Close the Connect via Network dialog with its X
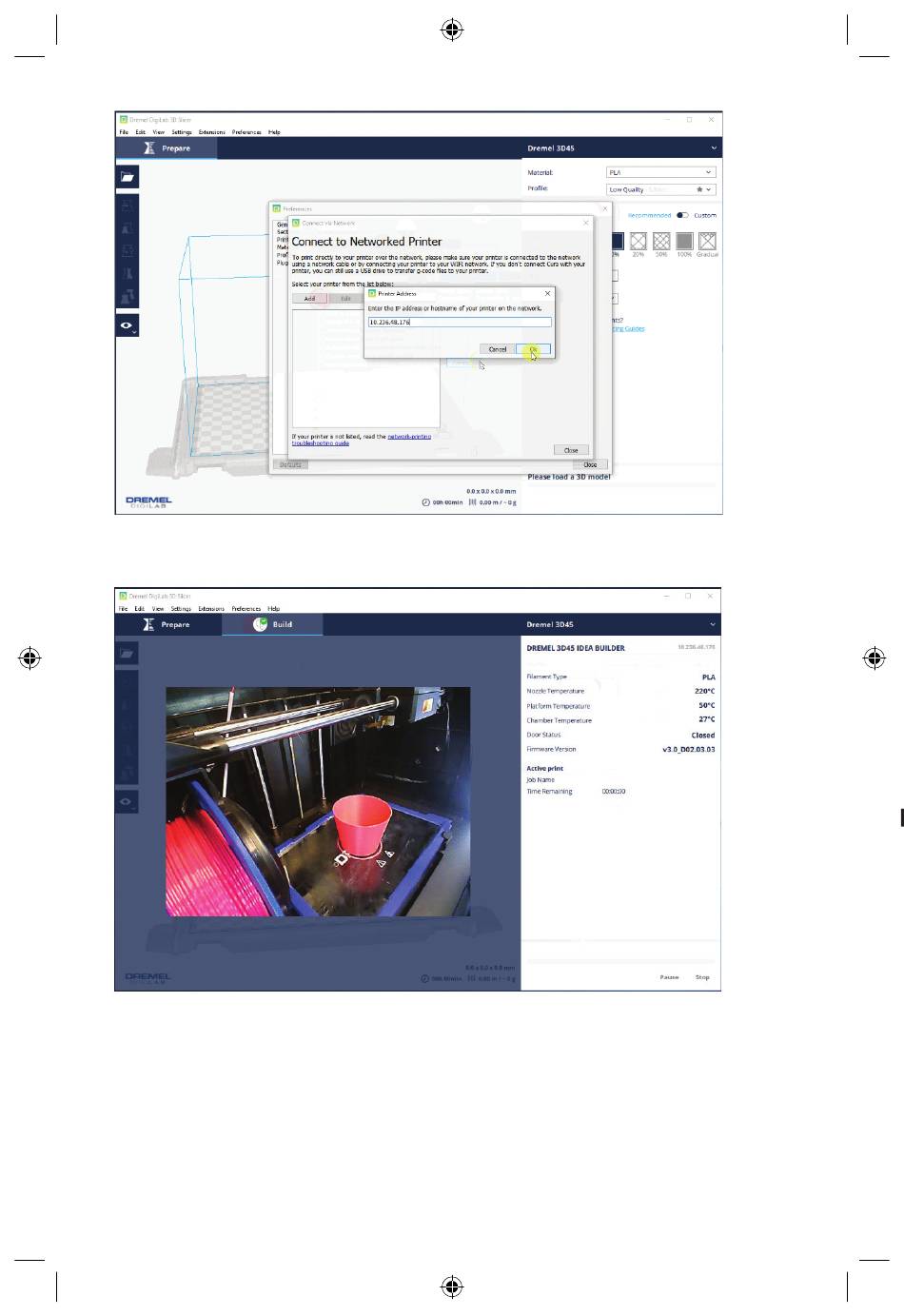Screen dimensions: 904x1316 585,223
